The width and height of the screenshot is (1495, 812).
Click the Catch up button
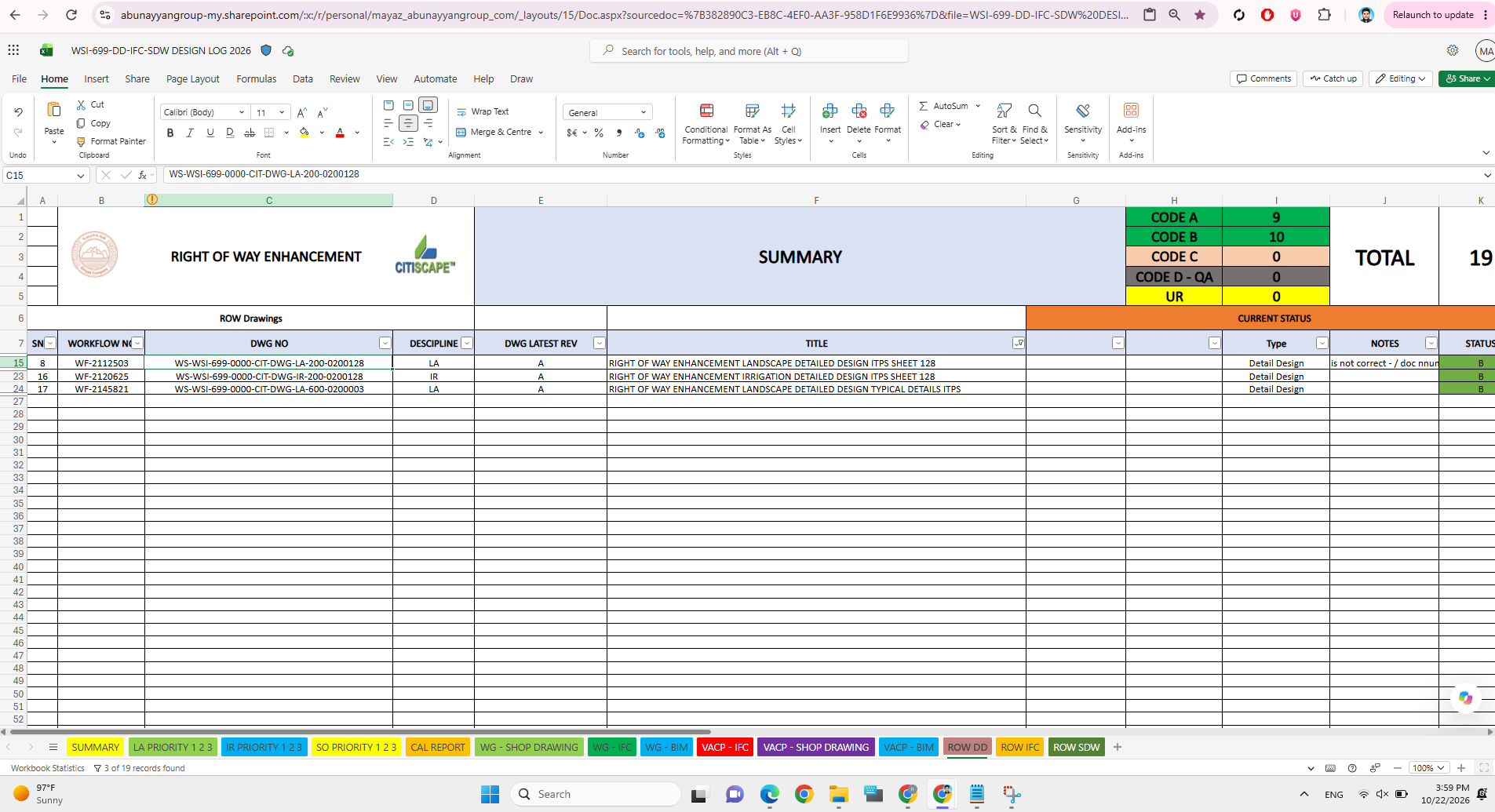pos(1333,78)
